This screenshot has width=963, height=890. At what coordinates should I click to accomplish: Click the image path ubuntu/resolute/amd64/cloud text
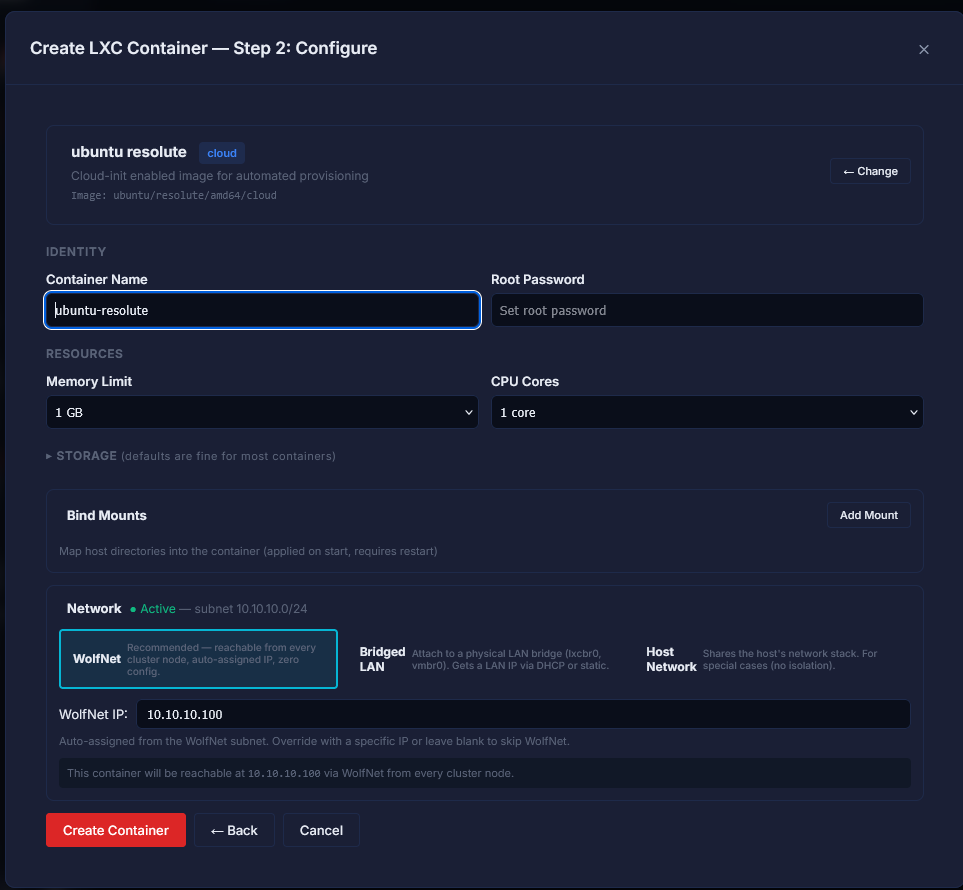[x=195, y=195]
